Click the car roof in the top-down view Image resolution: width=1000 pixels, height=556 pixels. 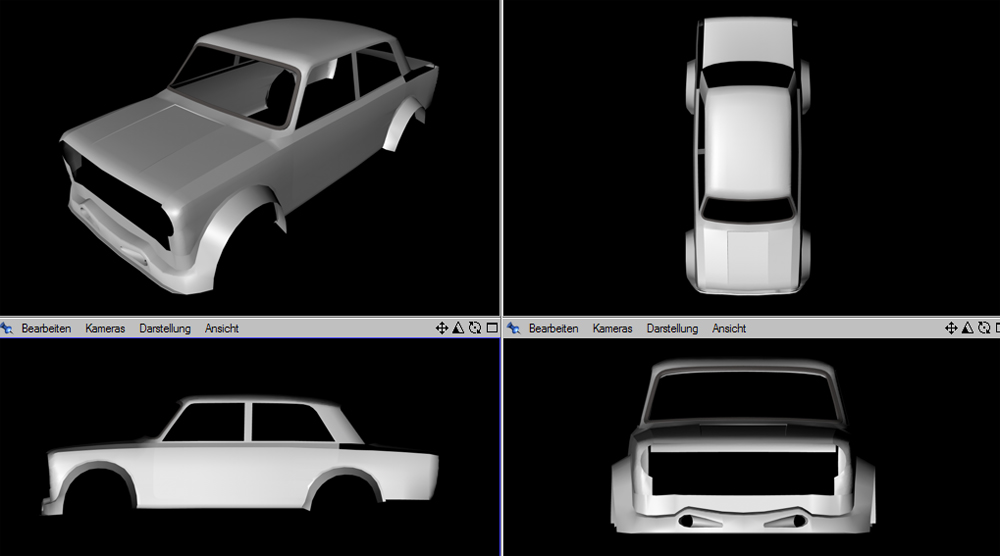coord(746,140)
